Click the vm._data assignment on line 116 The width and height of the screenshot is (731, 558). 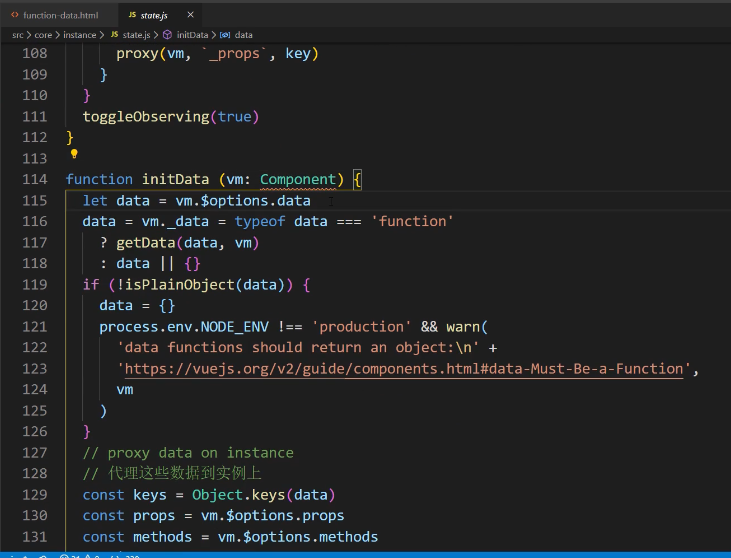pos(175,221)
